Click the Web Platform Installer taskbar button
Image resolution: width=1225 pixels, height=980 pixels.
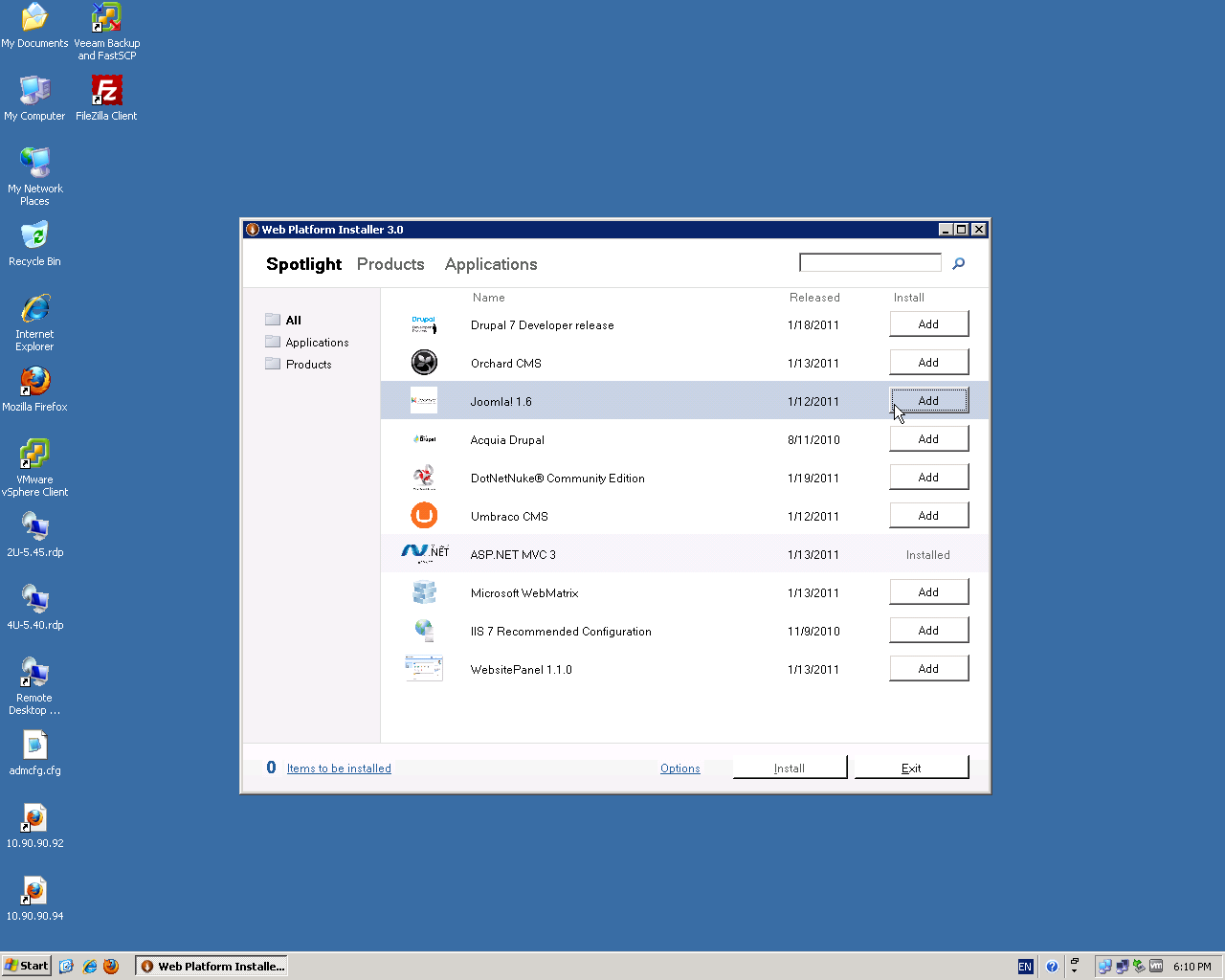tap(211, 967)
